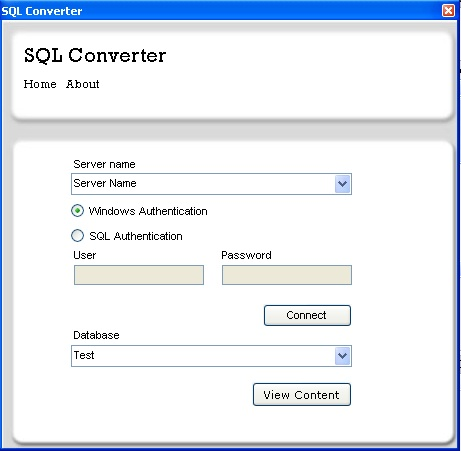Expand the Database dropdown arrow
Viewport: 461px width, 451px height.
point(342,356)
